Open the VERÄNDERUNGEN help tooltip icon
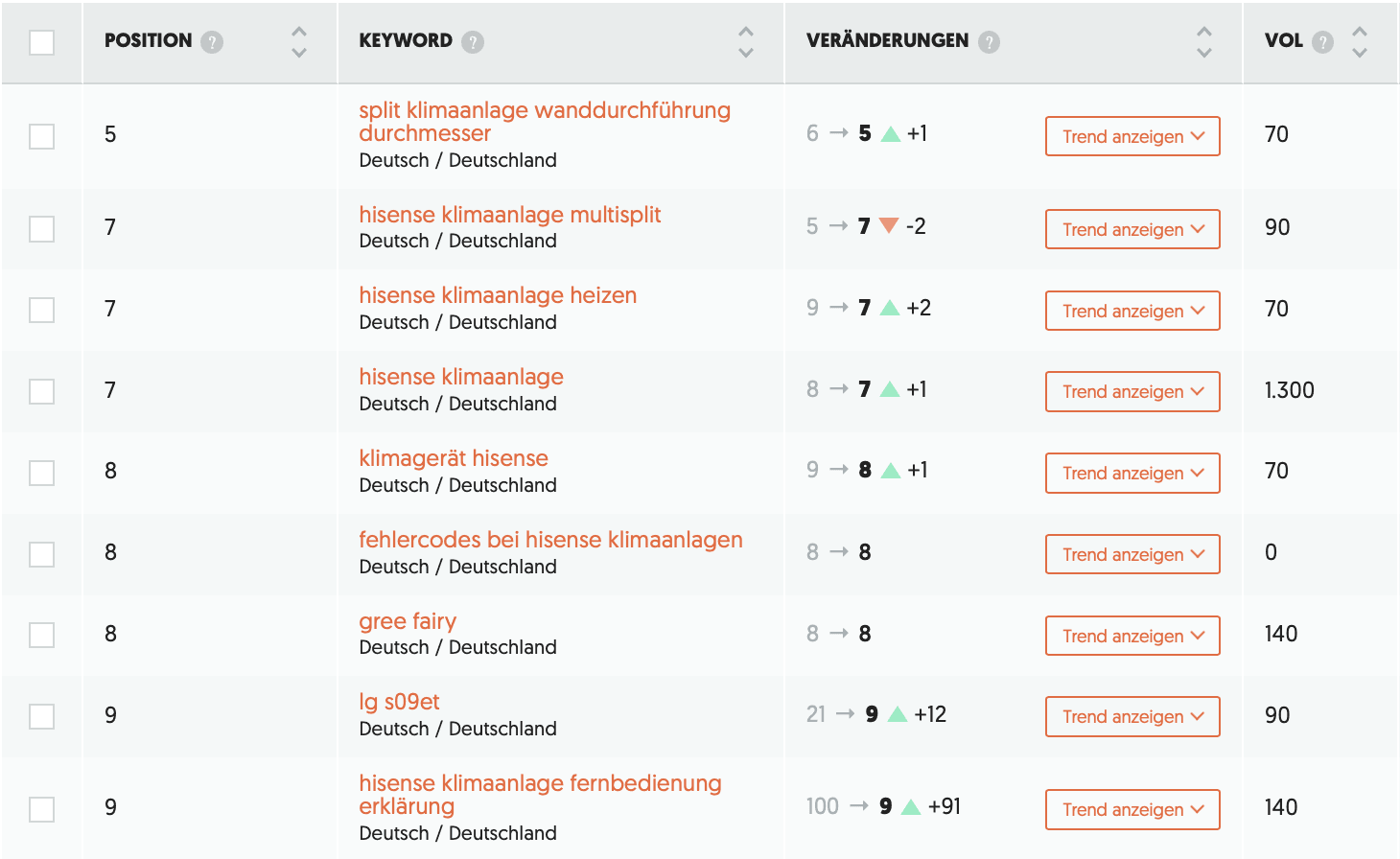Viewport: 1400px width, 859px height. coord(989,41)
